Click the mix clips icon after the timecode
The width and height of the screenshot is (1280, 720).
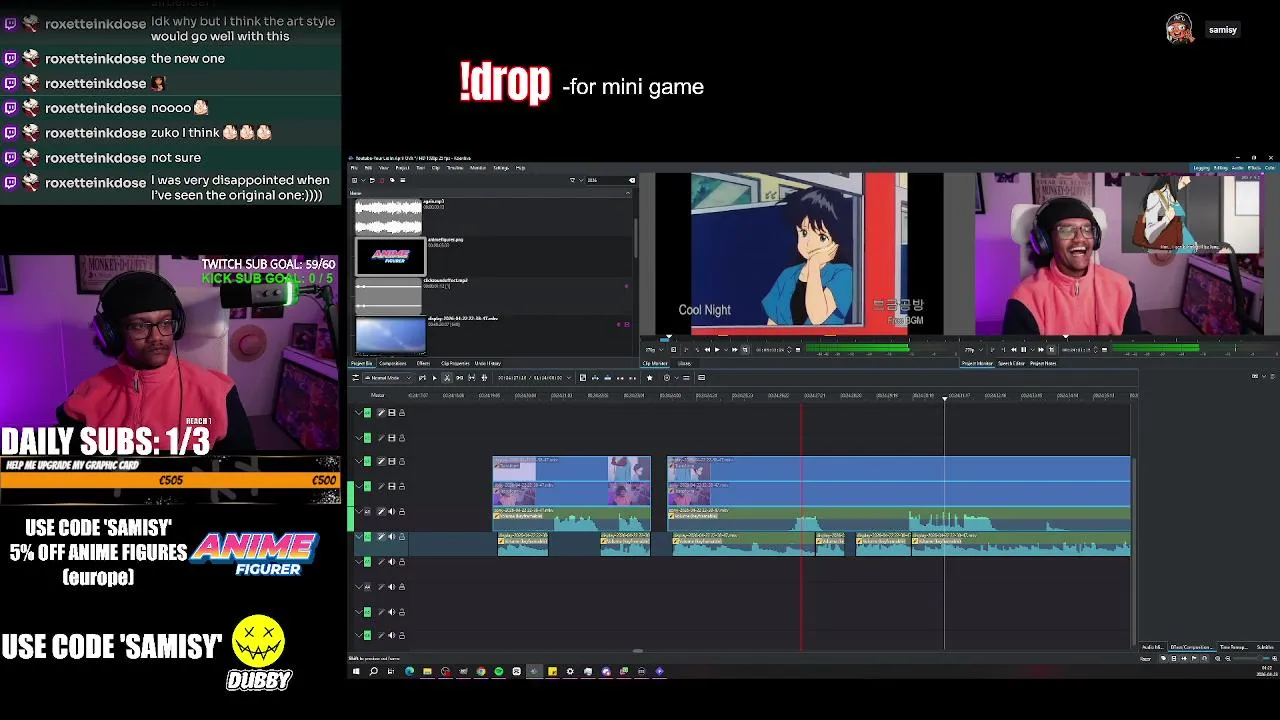tap(583, 377)
